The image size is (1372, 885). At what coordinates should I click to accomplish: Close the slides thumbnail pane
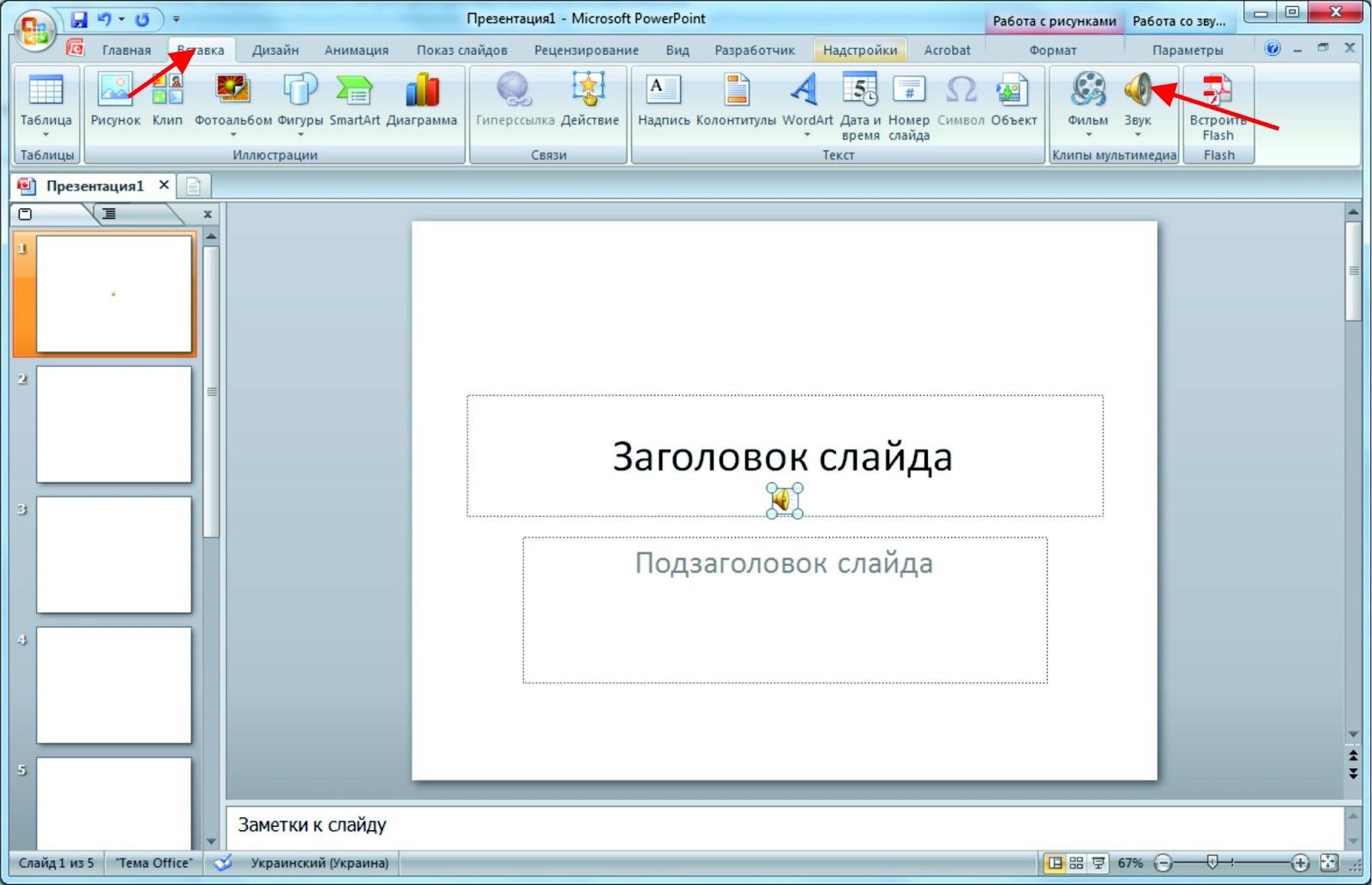point(207,214)
